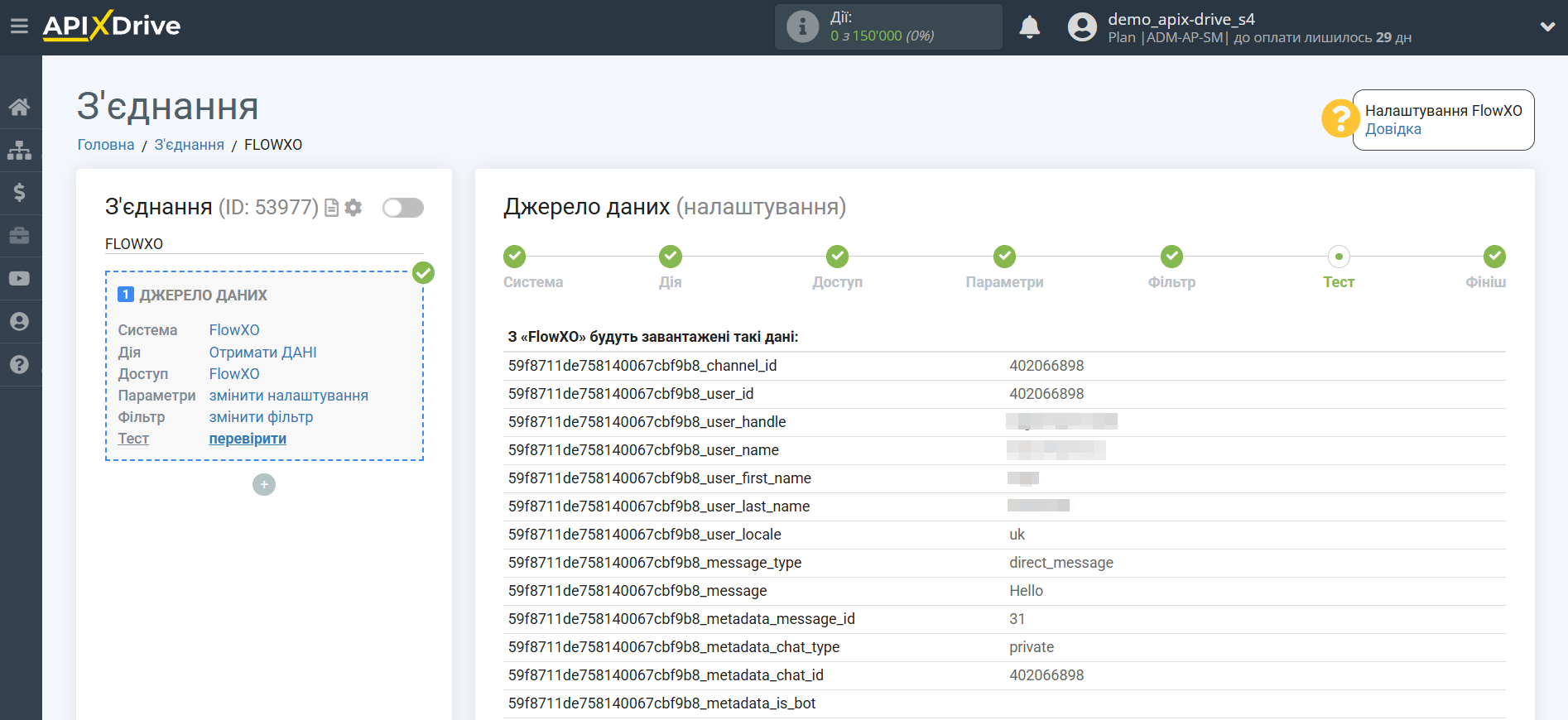Go to the Фініш step
This screenshot has width=1568, height=720.
coord(1494,257)
